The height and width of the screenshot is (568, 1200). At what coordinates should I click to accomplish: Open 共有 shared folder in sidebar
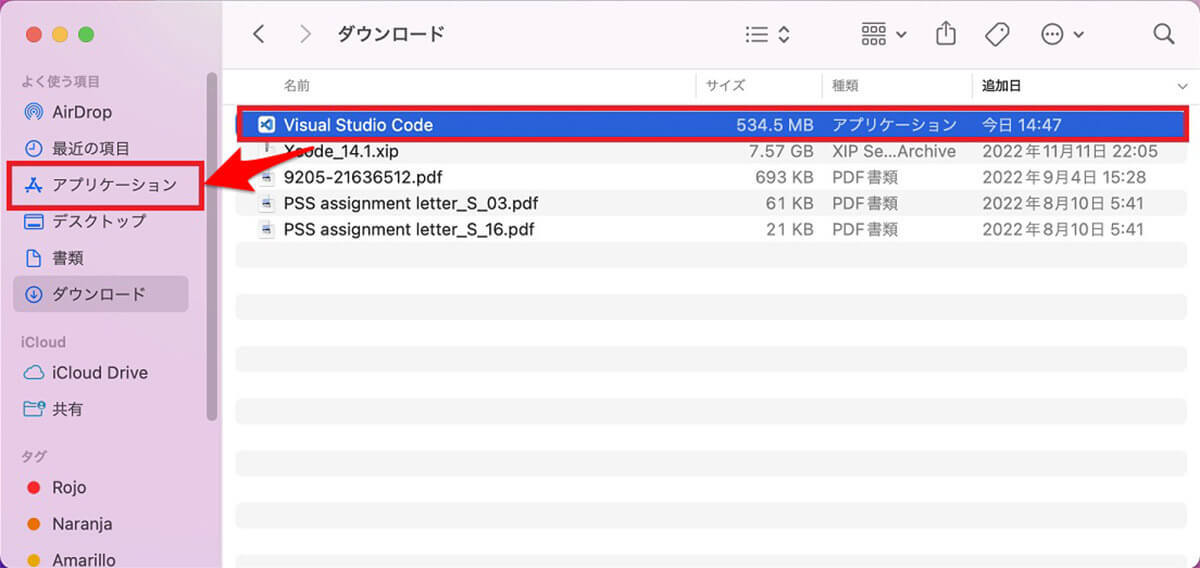pos(68,409)
